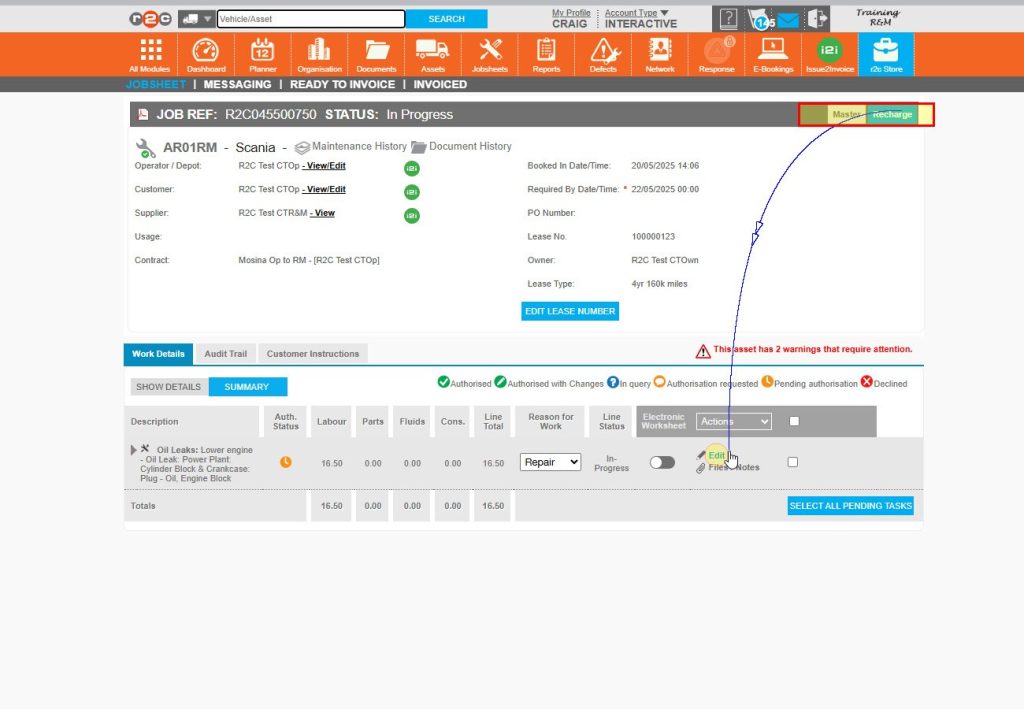Open the Customer Instructions tab
The image size is (1024, 709).
[x=313, y=354]
